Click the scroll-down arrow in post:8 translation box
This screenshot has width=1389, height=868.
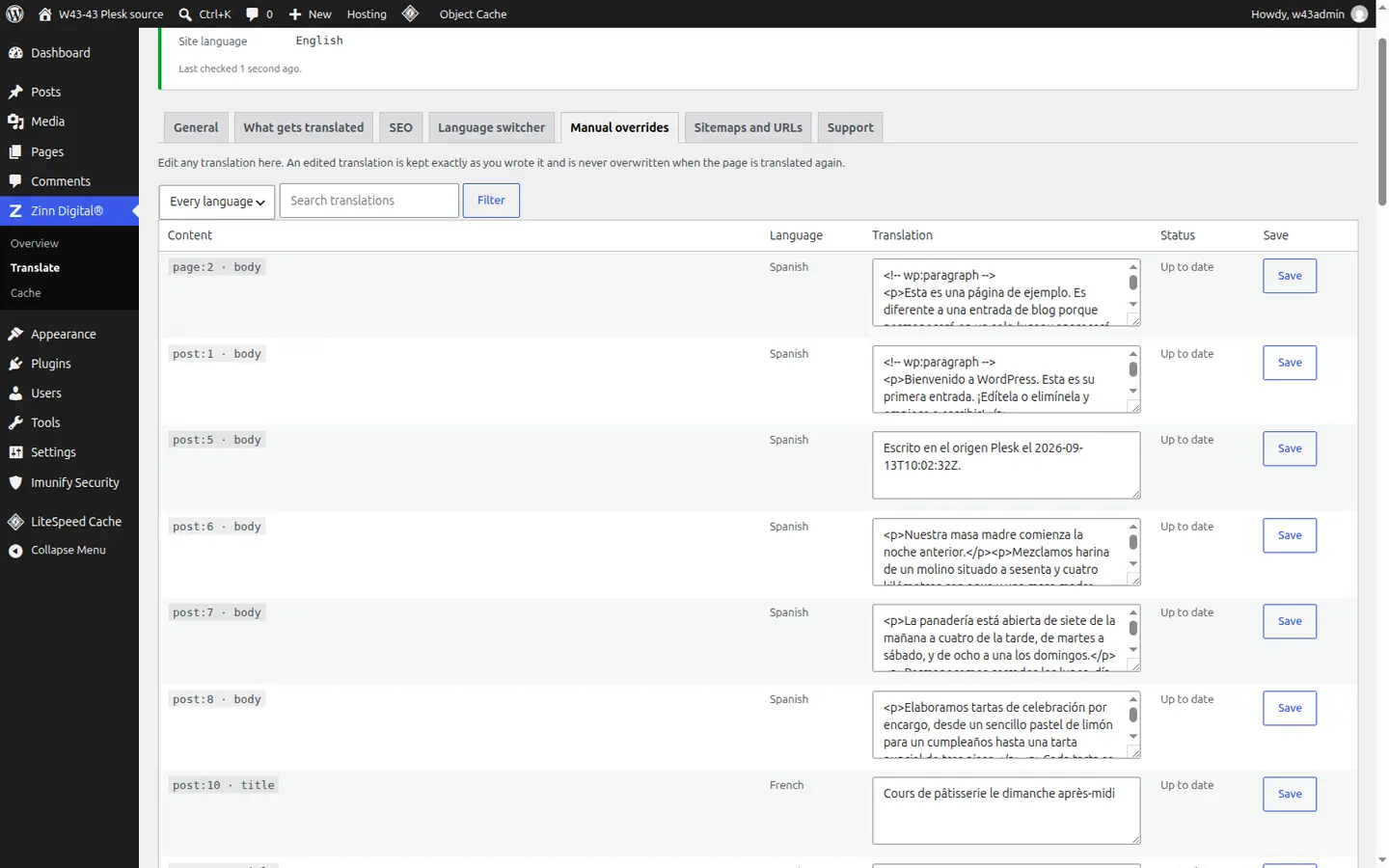(1133, 737)
